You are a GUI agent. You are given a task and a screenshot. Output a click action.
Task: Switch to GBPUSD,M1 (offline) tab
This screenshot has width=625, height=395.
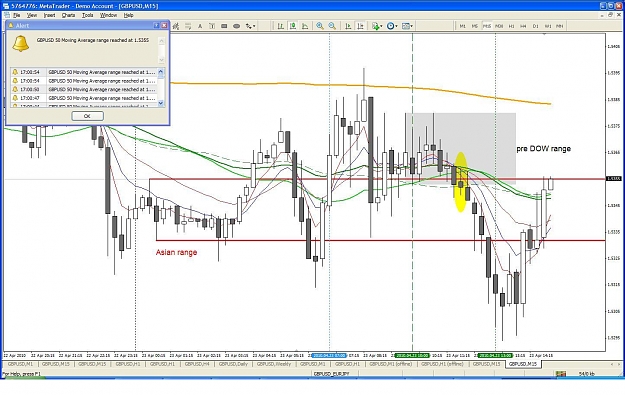pos(390,364)
